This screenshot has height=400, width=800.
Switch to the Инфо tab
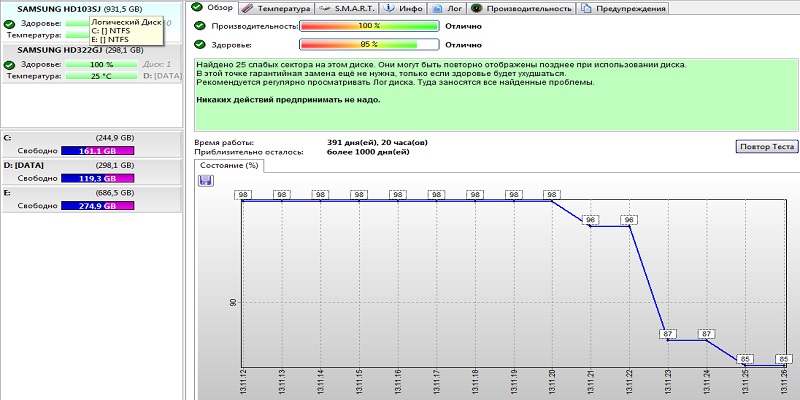pyautogui.click(x=404, y=9)
